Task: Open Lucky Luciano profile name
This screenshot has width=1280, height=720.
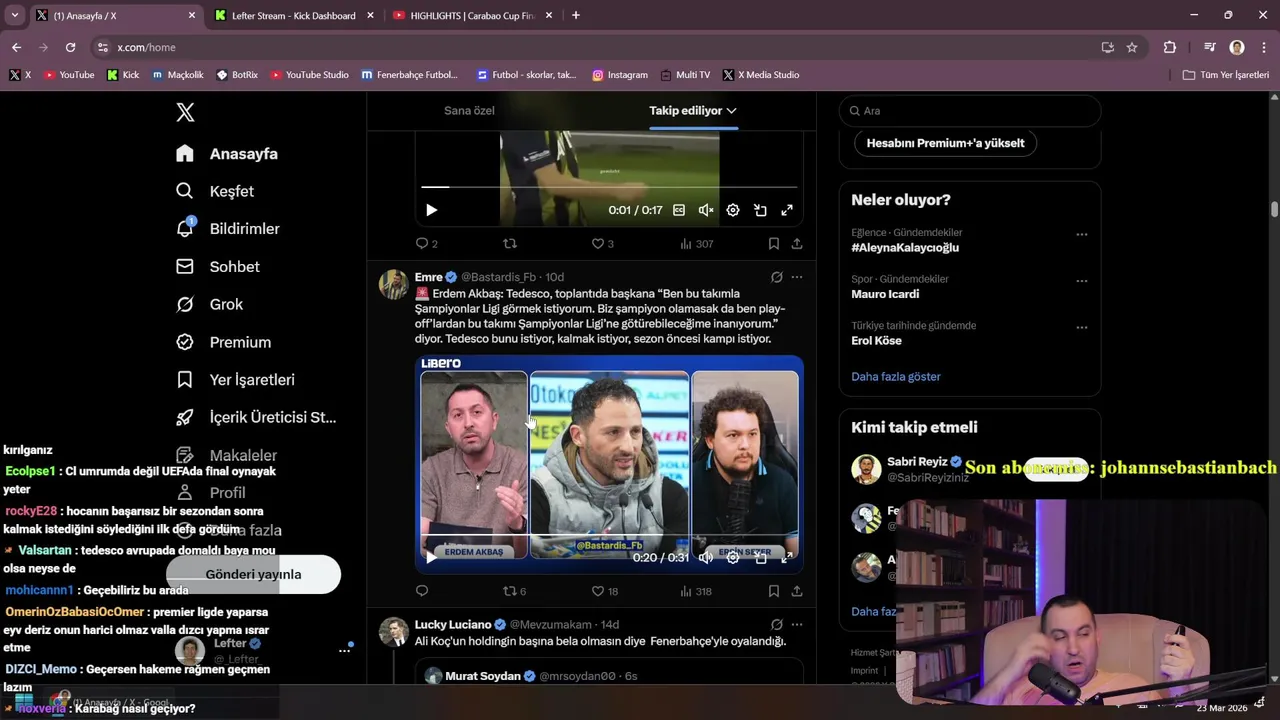Action: click(x=453, y=625)
